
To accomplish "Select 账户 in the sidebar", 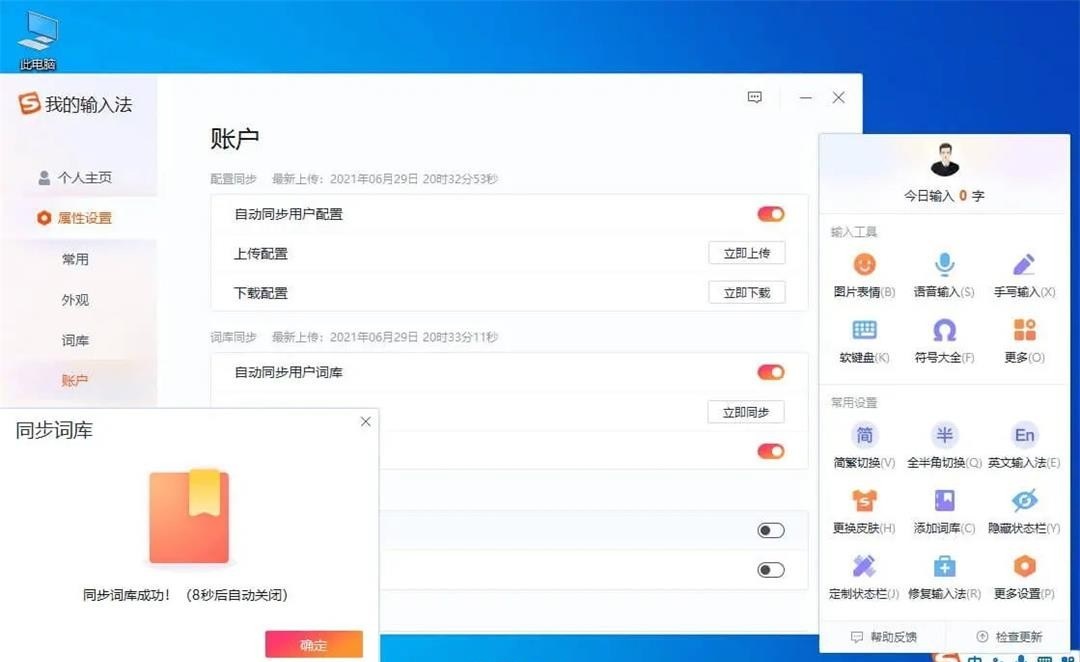I will tap(75, 380).
